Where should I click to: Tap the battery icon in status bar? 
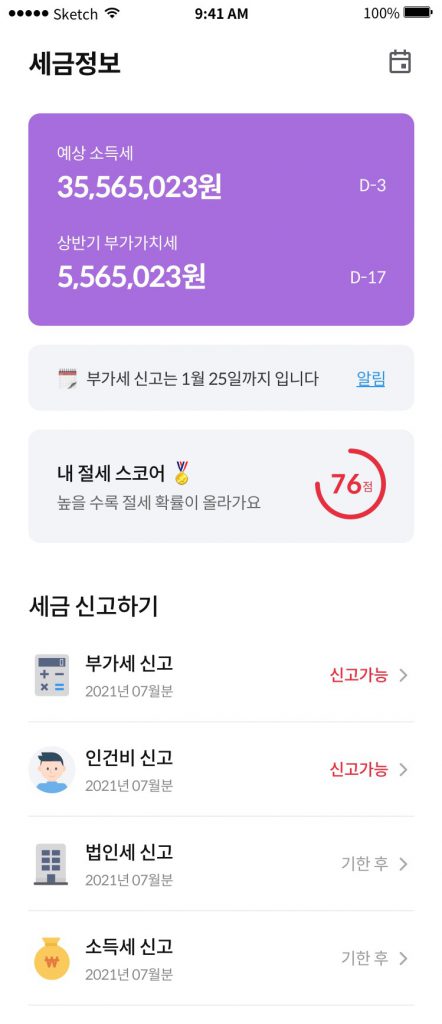pyautogui.click(x=418, y=13)
